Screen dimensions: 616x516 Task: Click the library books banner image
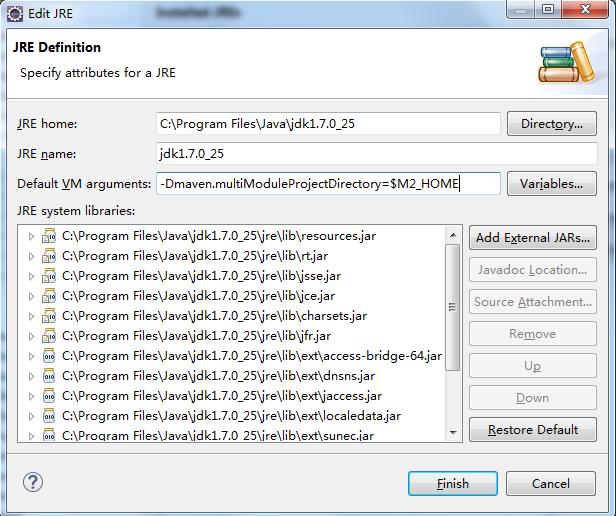point(566,62)
